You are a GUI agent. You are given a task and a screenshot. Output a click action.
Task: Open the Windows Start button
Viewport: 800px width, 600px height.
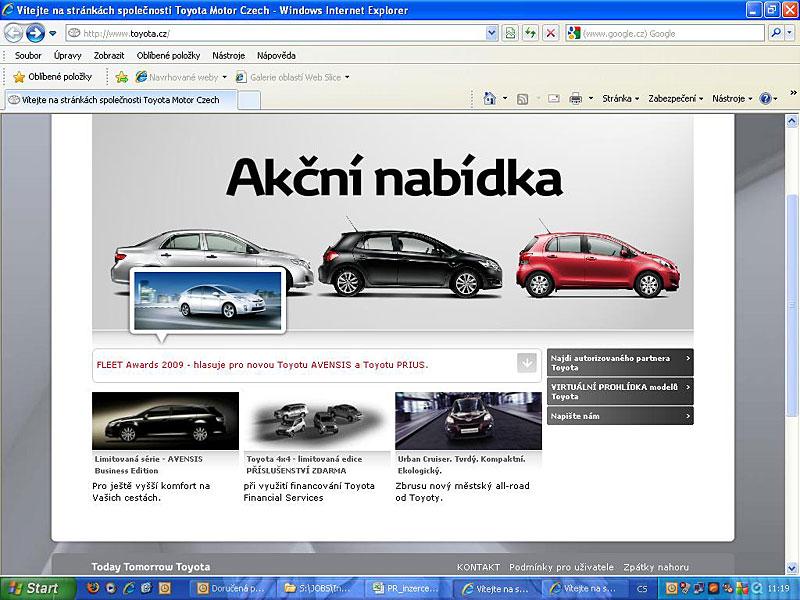point(37,588)
